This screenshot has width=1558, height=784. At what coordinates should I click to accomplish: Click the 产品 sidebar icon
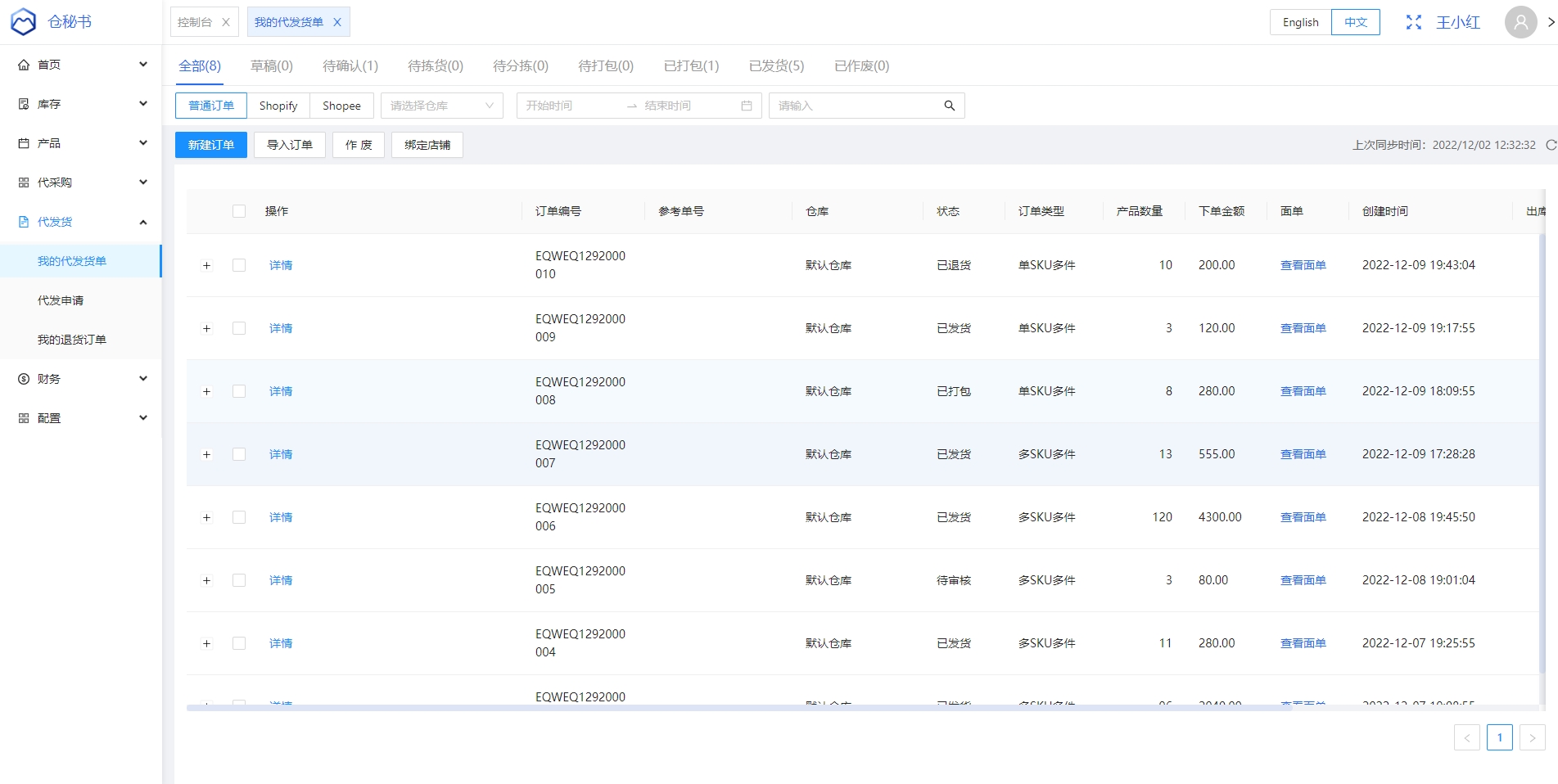coord(24,143)
